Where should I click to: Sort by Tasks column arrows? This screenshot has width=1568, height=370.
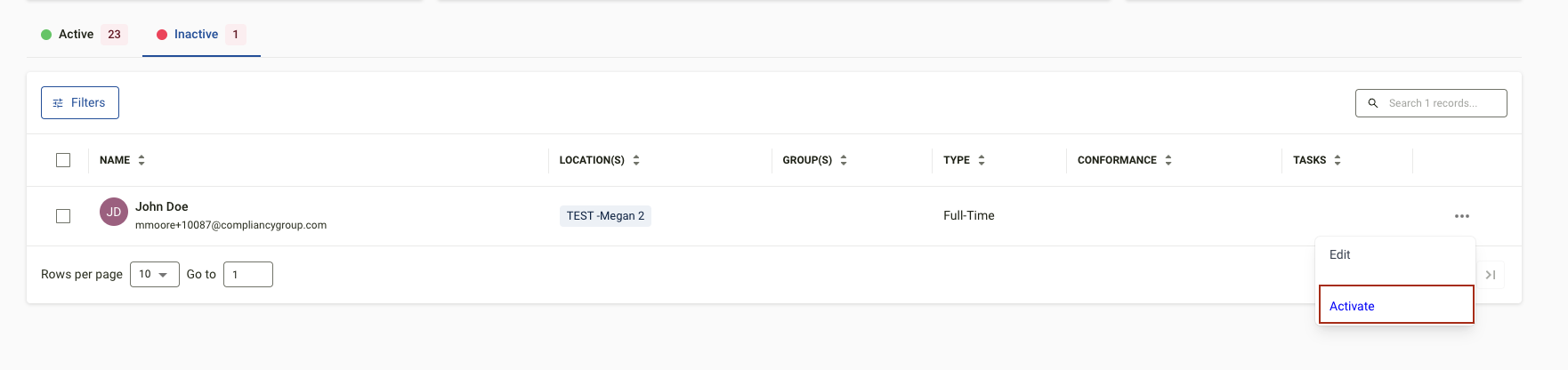tap(1338, 160)
